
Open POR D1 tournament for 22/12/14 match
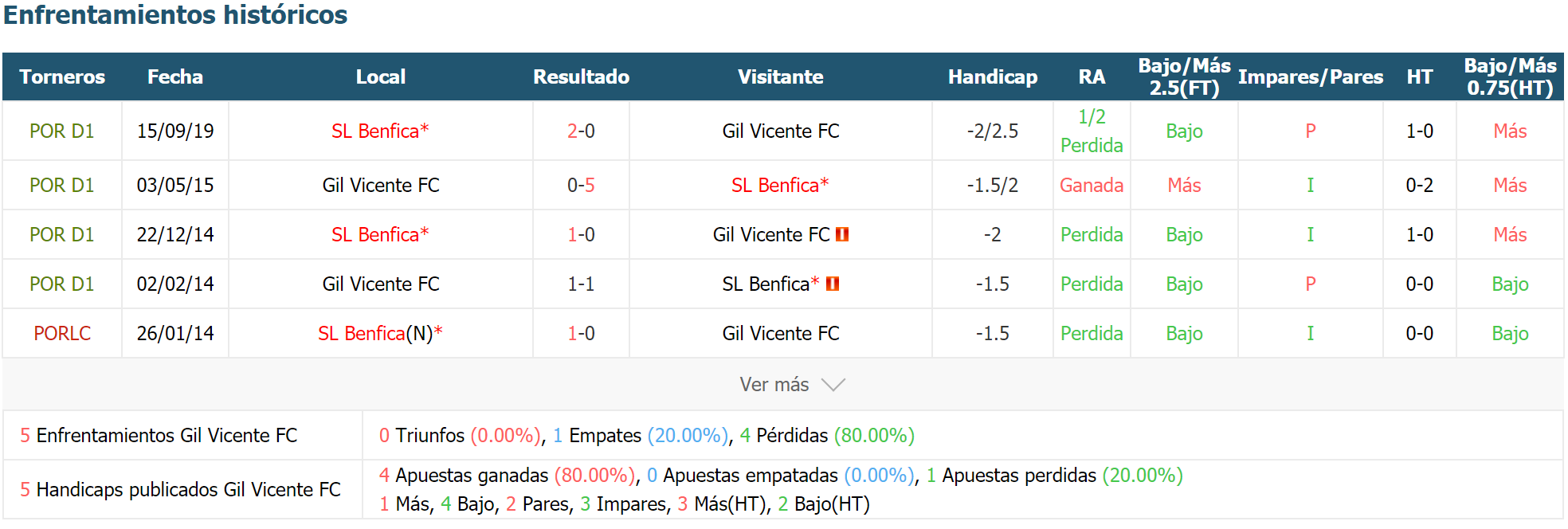[x=62, y=234]
